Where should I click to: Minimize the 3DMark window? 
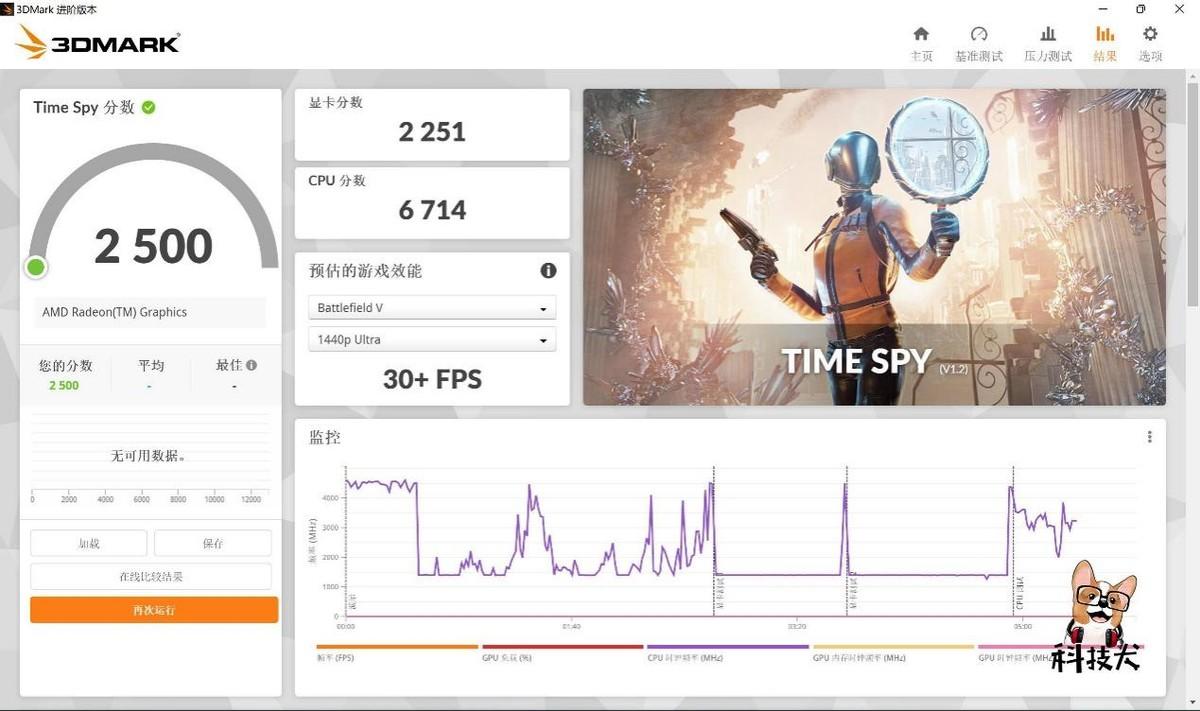pyautogui.click(x=1103, y=9)
